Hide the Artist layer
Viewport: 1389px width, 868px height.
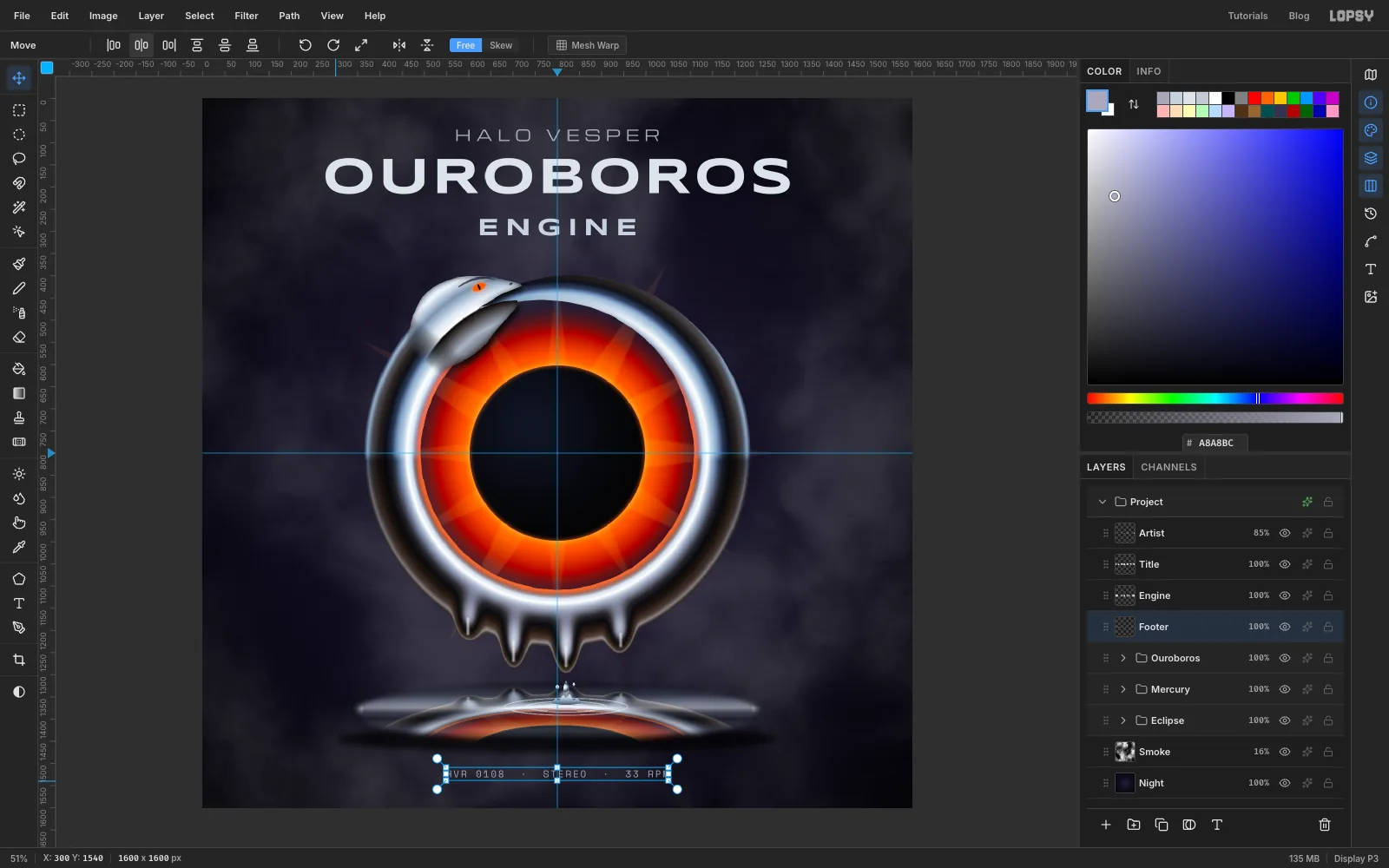pyautogui.click(x=1285, y=533)
